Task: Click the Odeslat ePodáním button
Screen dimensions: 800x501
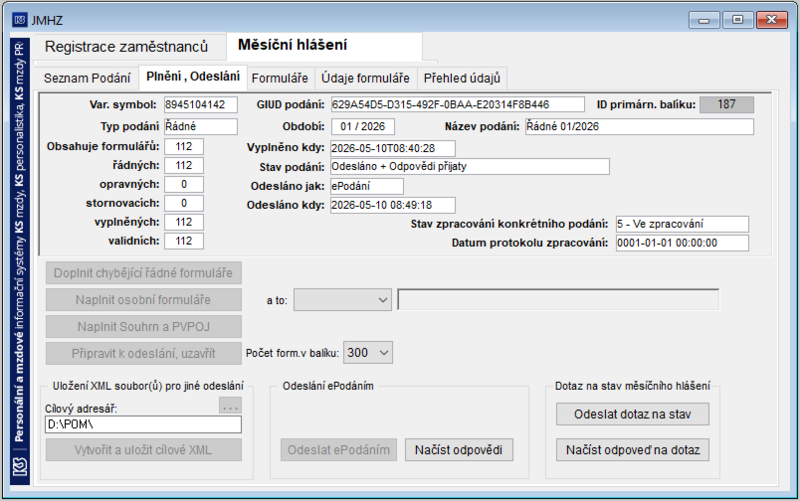Action: (339, 450)
